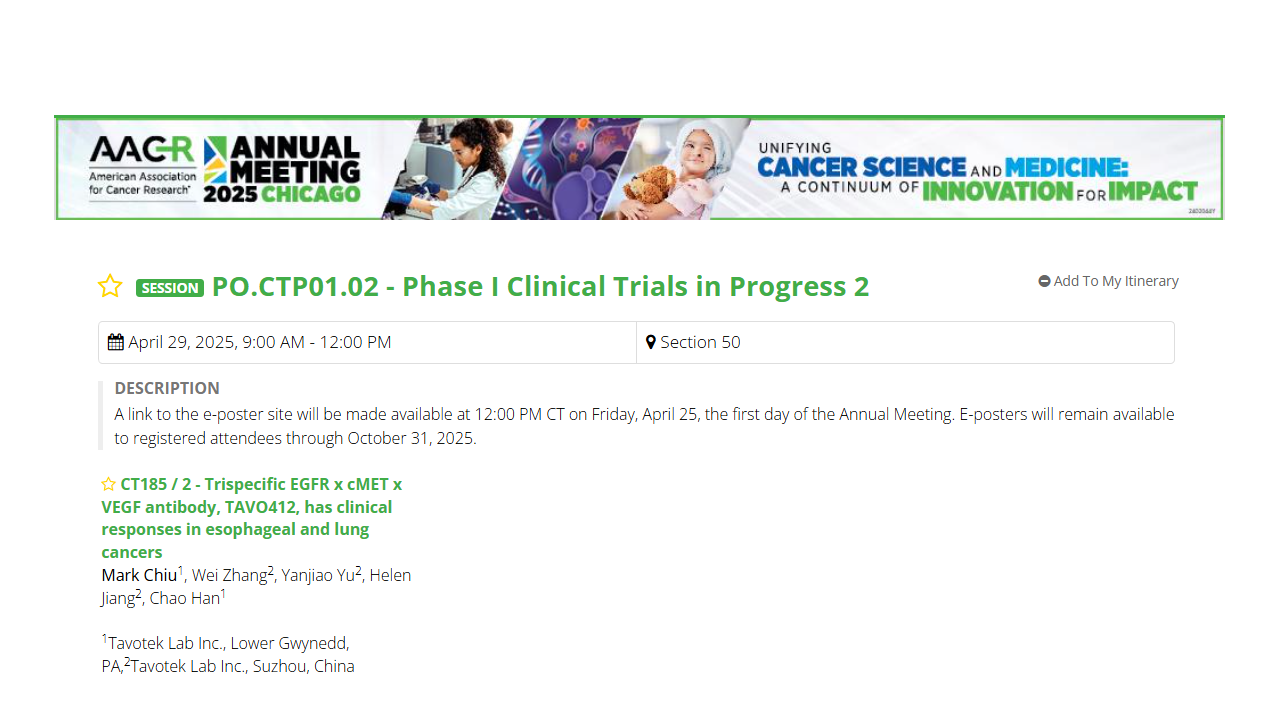This screenshot has width=1280, height=720.
Task: Click the green SESSION badge
Action: (x=170, y=288)
